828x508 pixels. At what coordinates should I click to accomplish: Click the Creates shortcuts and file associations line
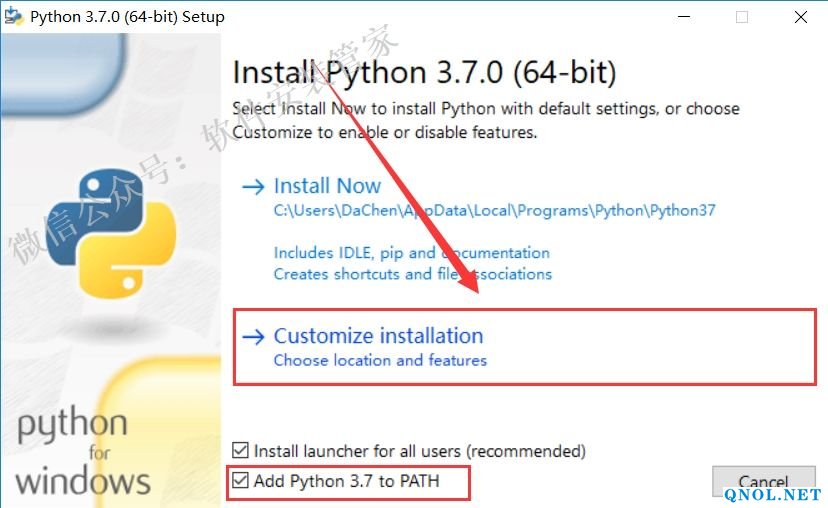pyautogui.click(x=412, y=274)
